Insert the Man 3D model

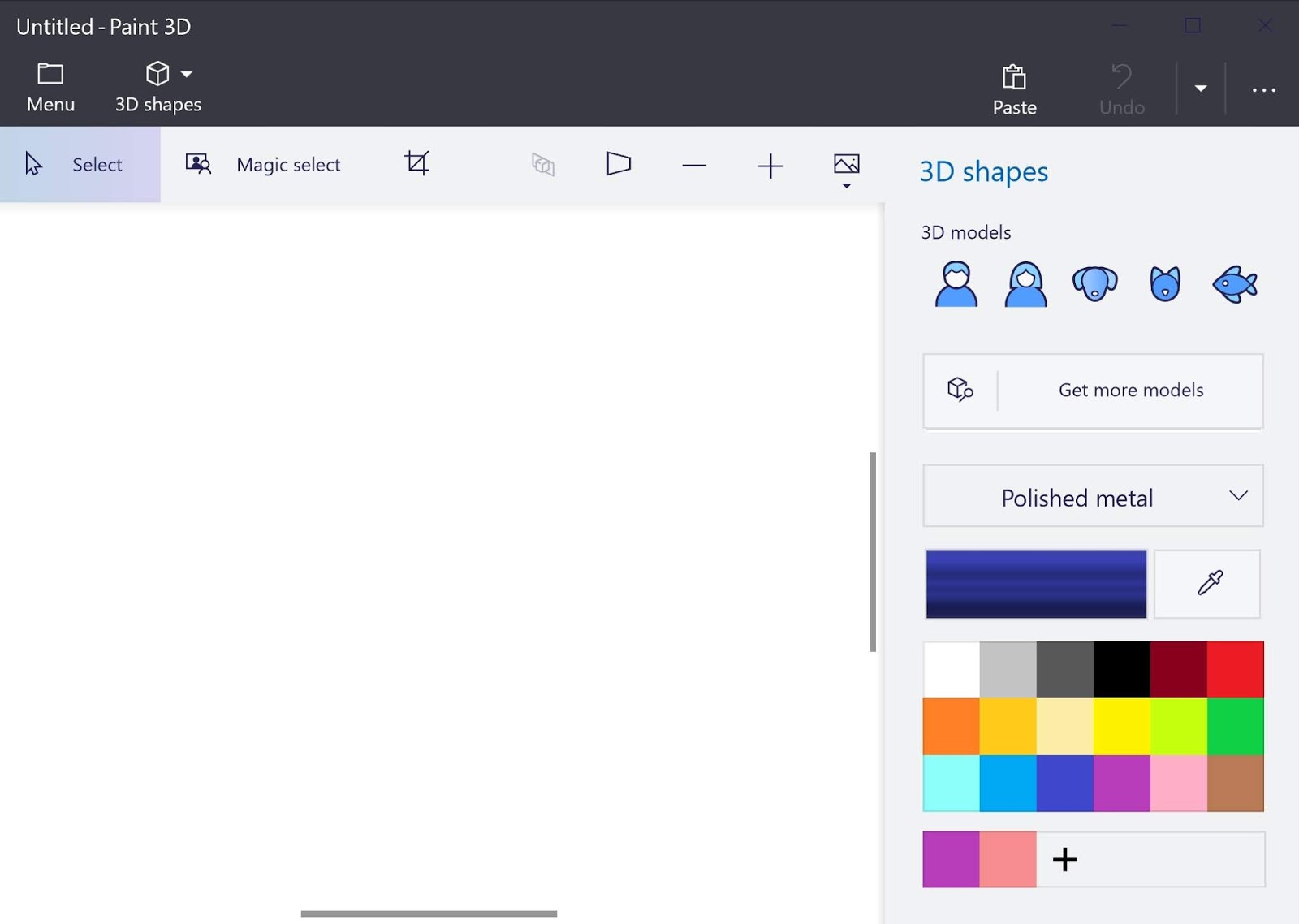tap(956, 283)
